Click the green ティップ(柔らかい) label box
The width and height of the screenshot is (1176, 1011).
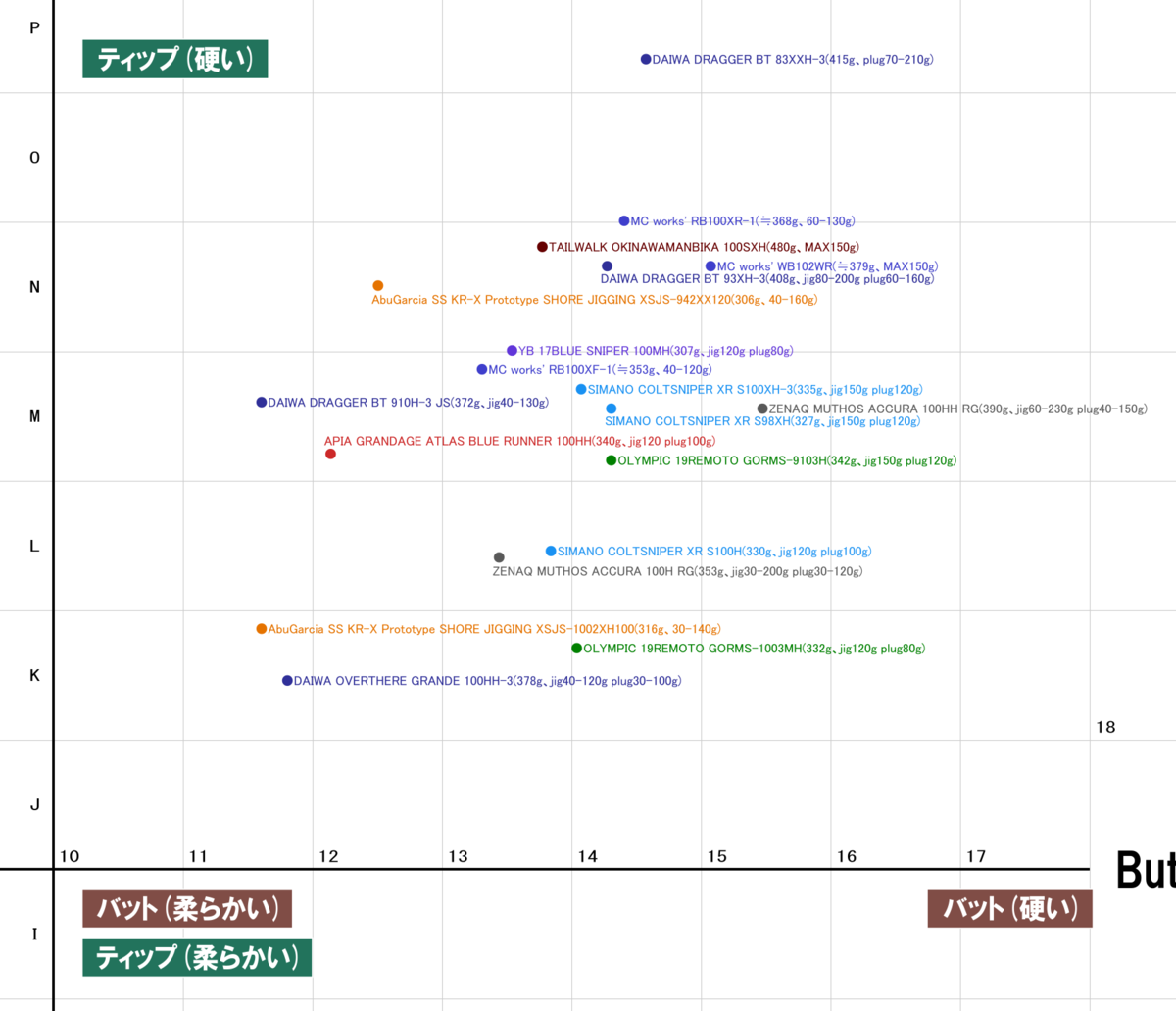(x=197, y=957)
